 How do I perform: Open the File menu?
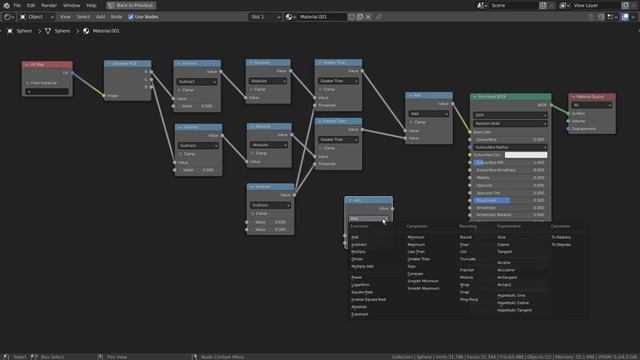17,5
